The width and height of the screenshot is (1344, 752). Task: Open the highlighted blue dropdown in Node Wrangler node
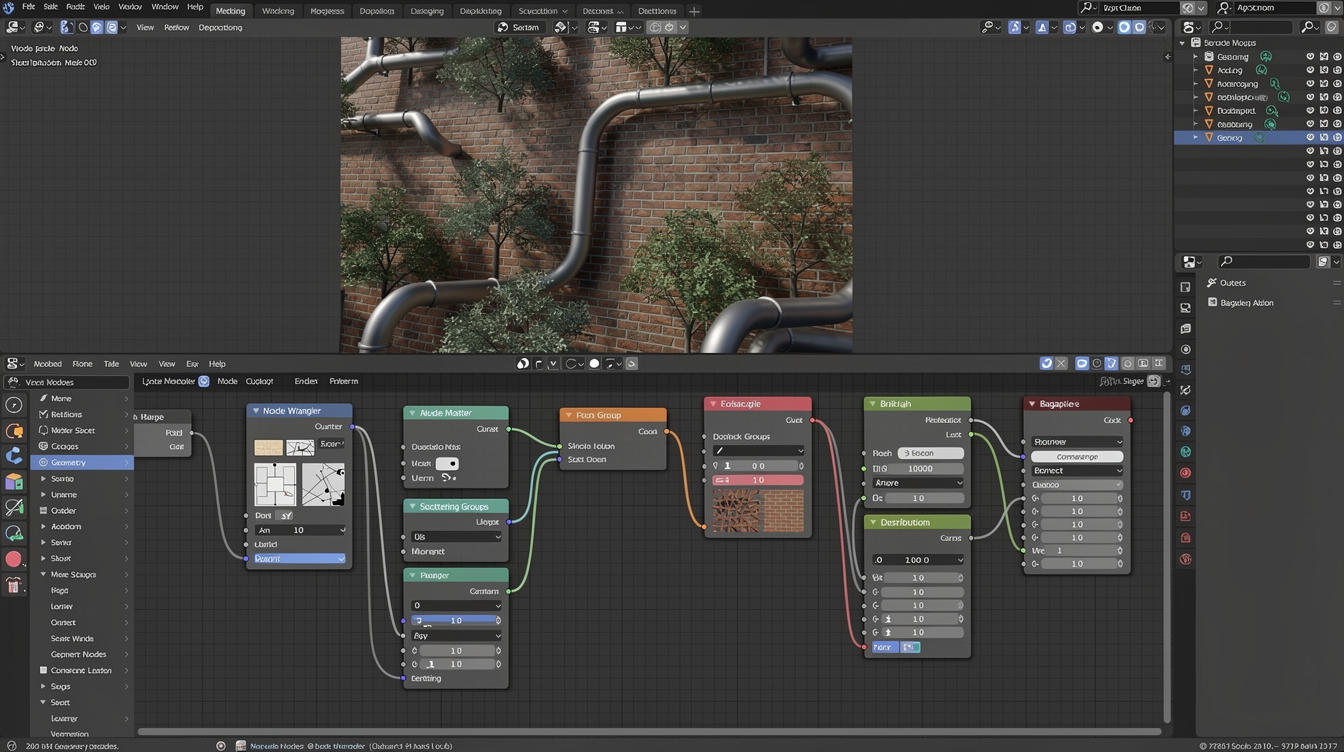[x=298, y=558]
